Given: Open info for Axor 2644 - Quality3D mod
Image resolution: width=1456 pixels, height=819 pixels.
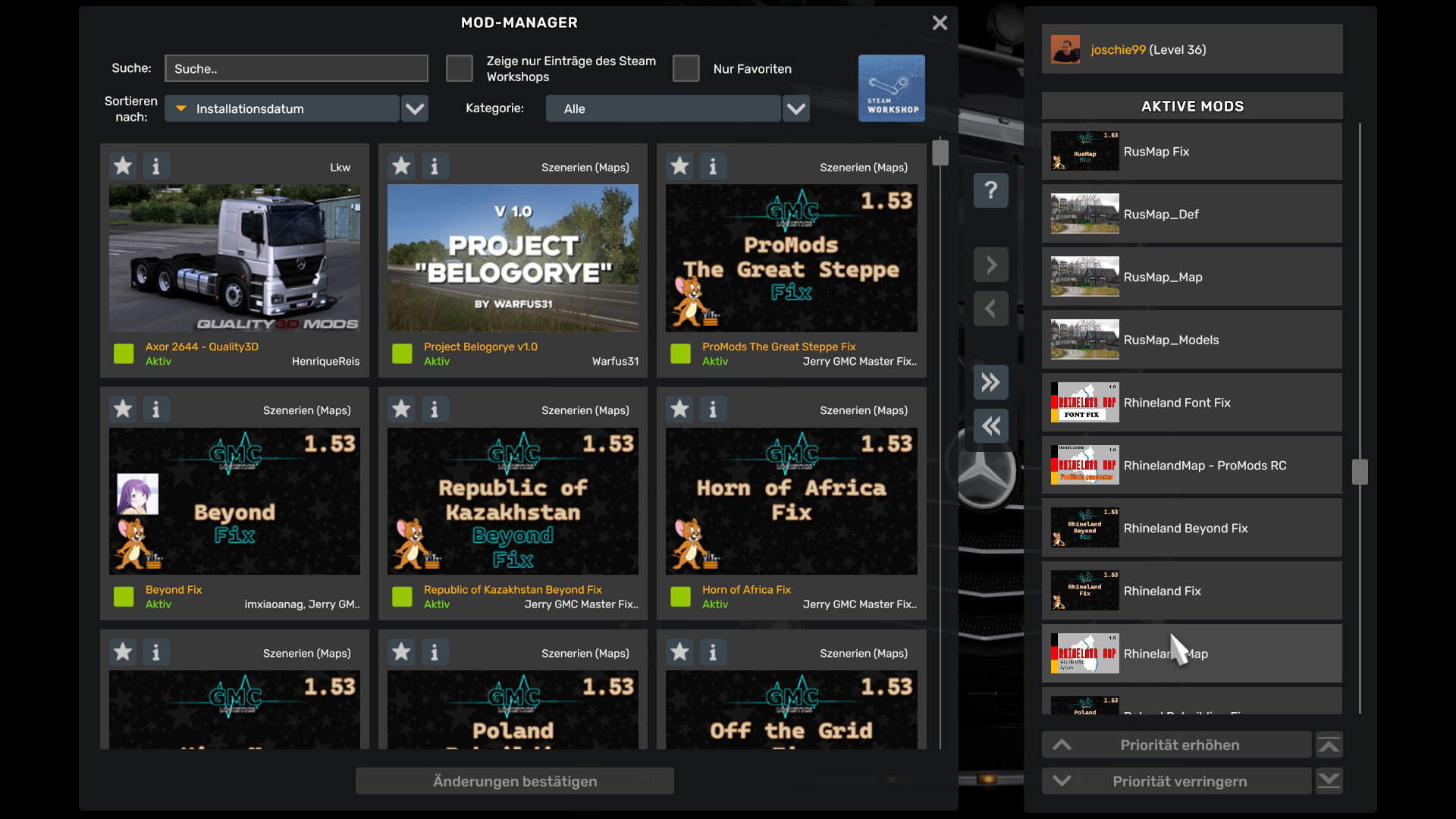Looking at the screenshot, I should 156,166.
